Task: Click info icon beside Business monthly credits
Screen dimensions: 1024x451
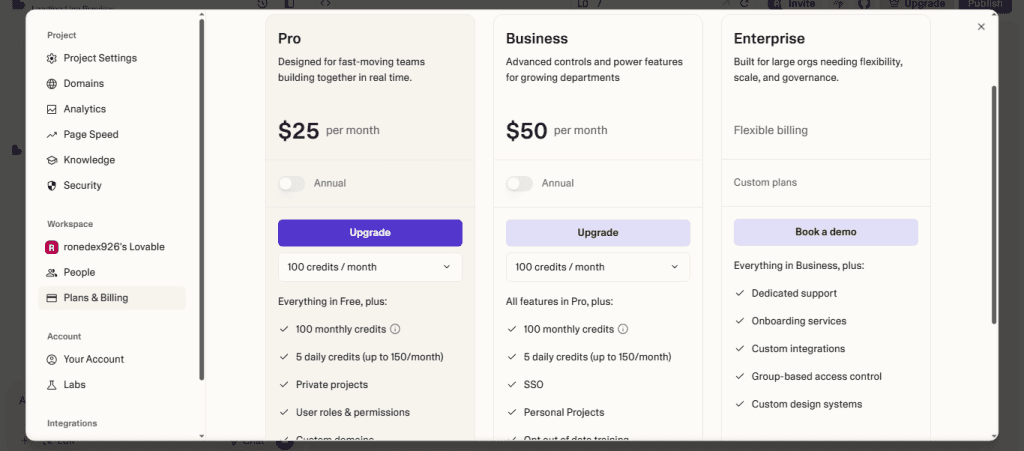Action: (x=623, y=329)
